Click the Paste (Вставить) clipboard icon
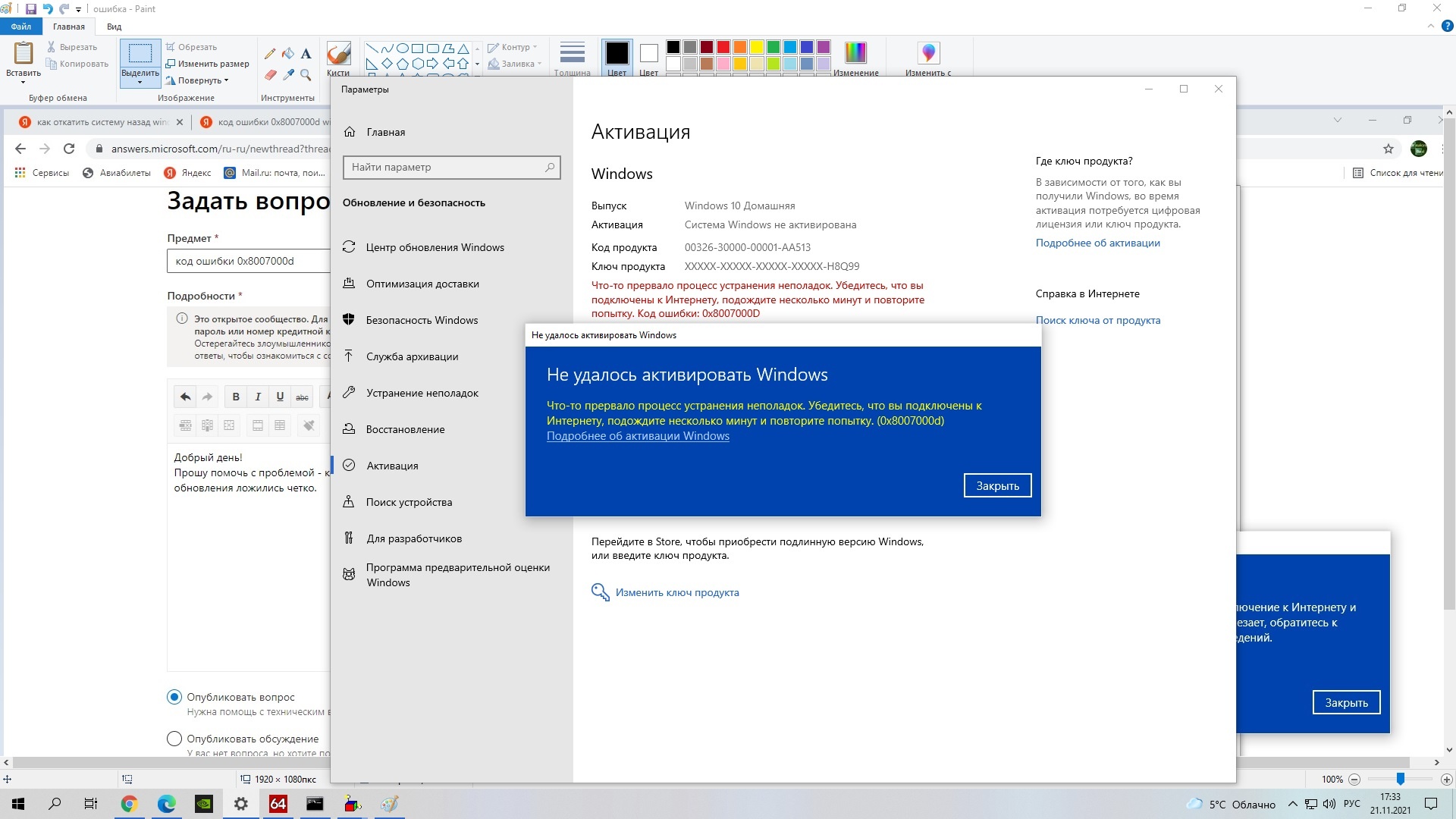 tap(24, 53)
